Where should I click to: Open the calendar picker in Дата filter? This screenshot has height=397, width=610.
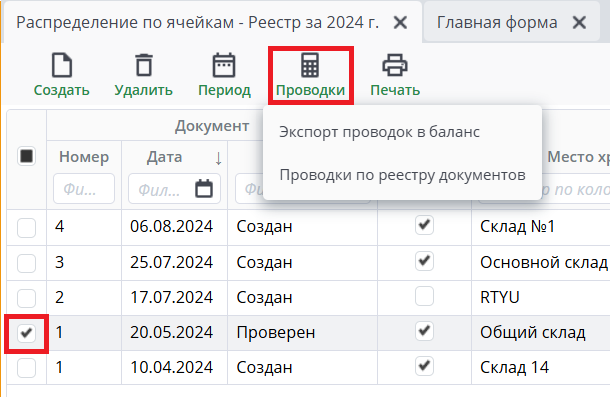pyautogui.click(x=204, y=189)
